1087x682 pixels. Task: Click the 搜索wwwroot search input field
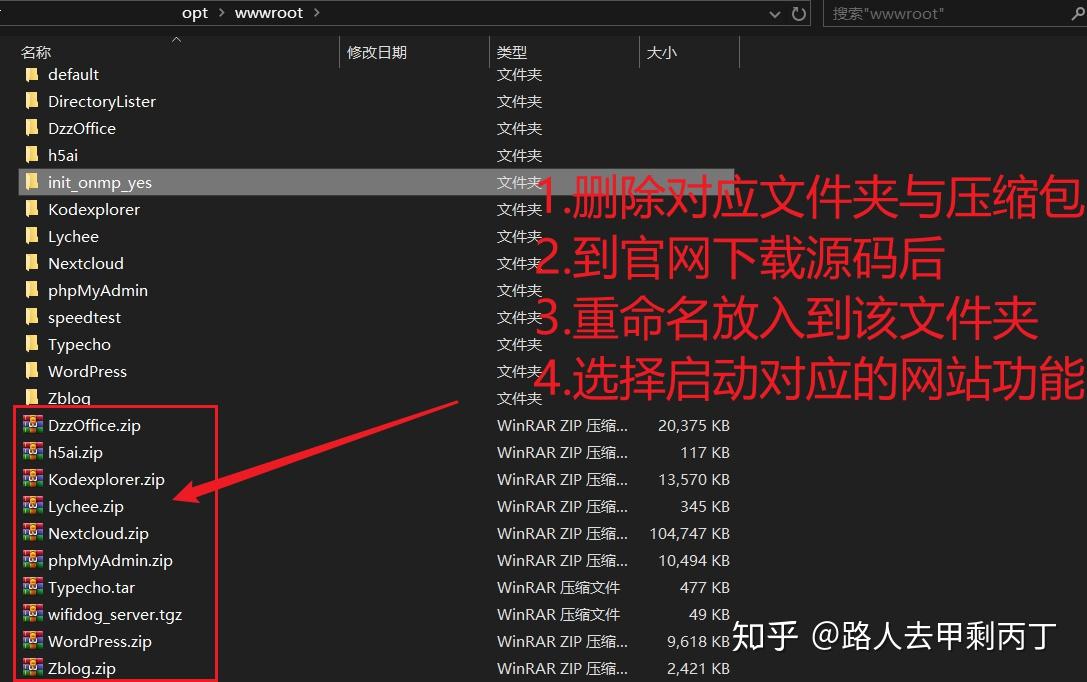[920, 14]
